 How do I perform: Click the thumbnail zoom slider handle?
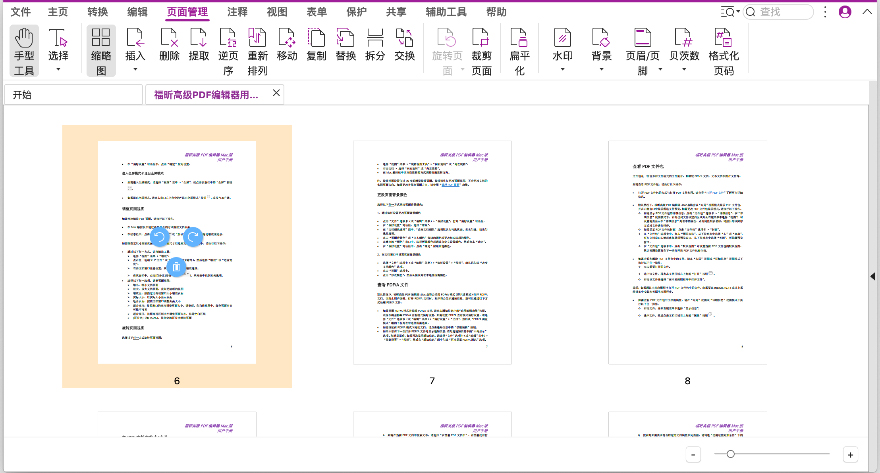point(731,454)
